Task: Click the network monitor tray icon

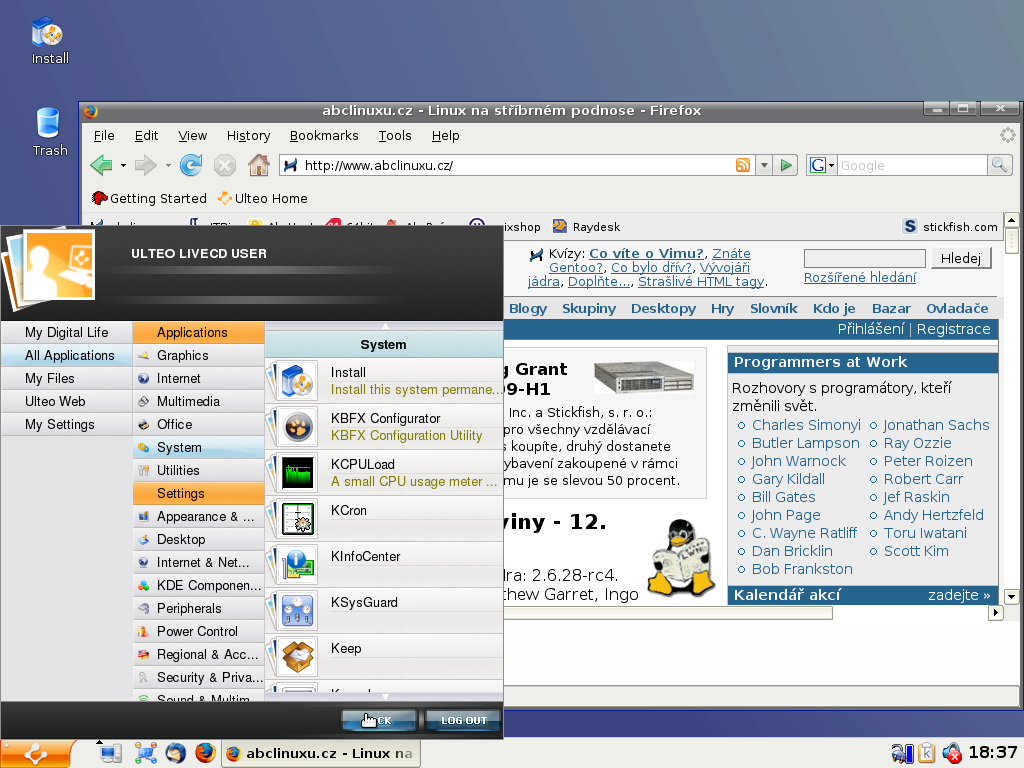Action: (903, 753)
